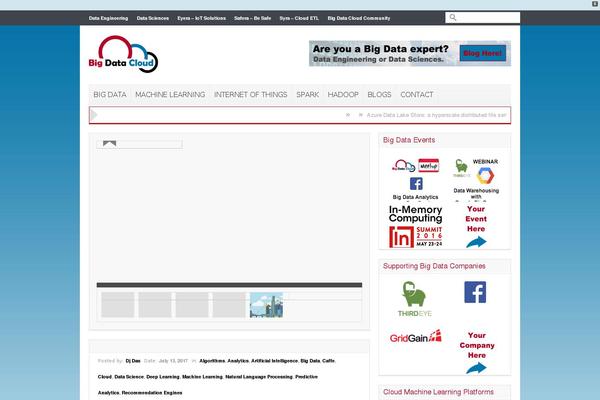
Task: Select the SPARK nav tab
Action: [x=308, y=95]
